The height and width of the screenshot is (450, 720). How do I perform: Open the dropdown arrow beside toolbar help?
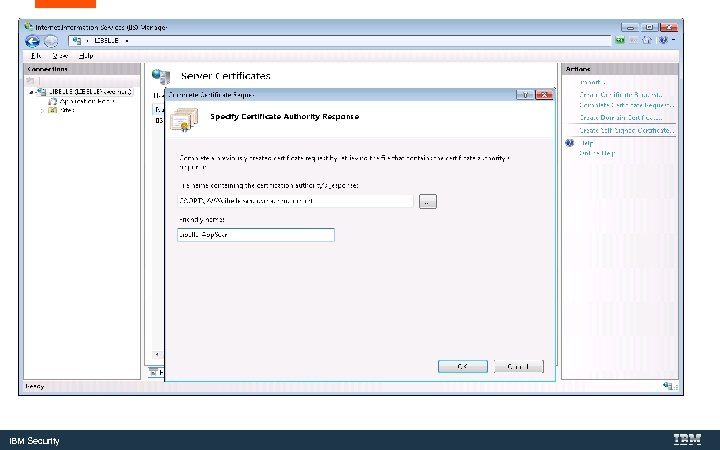click(674, 40)
